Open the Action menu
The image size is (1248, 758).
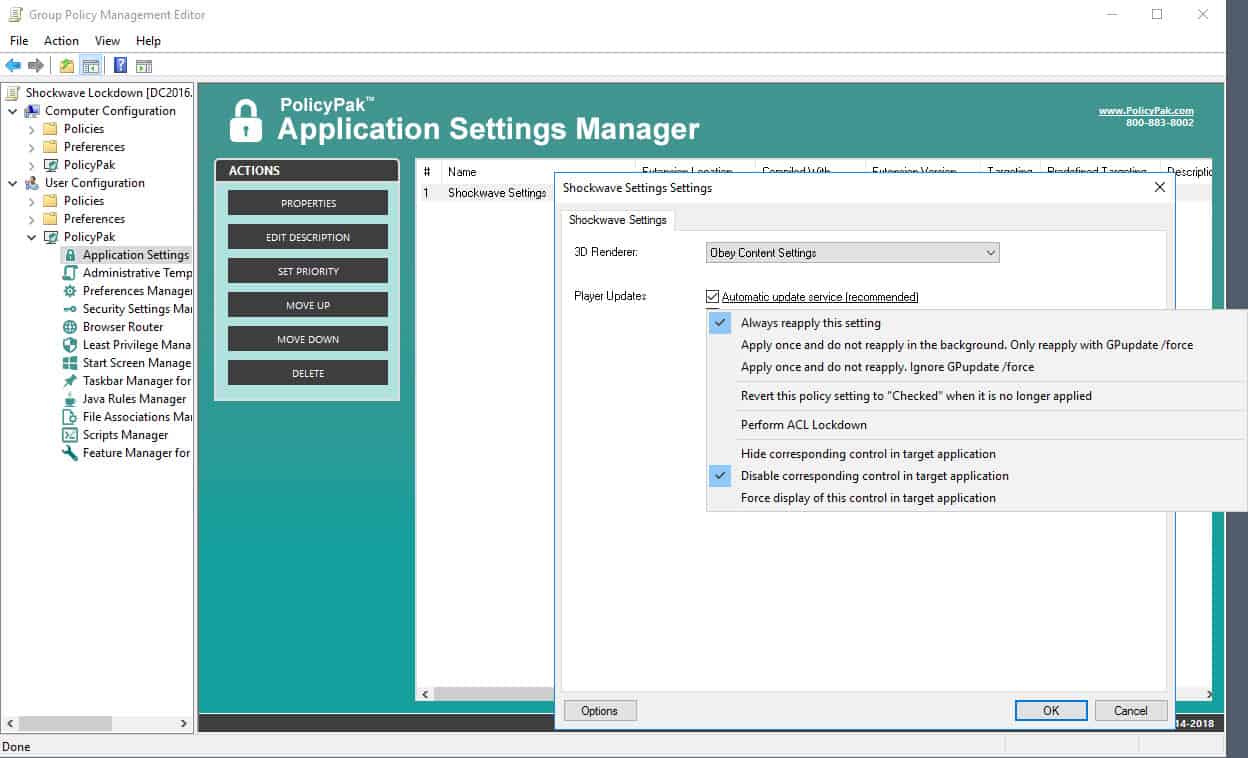pos(61,41)
